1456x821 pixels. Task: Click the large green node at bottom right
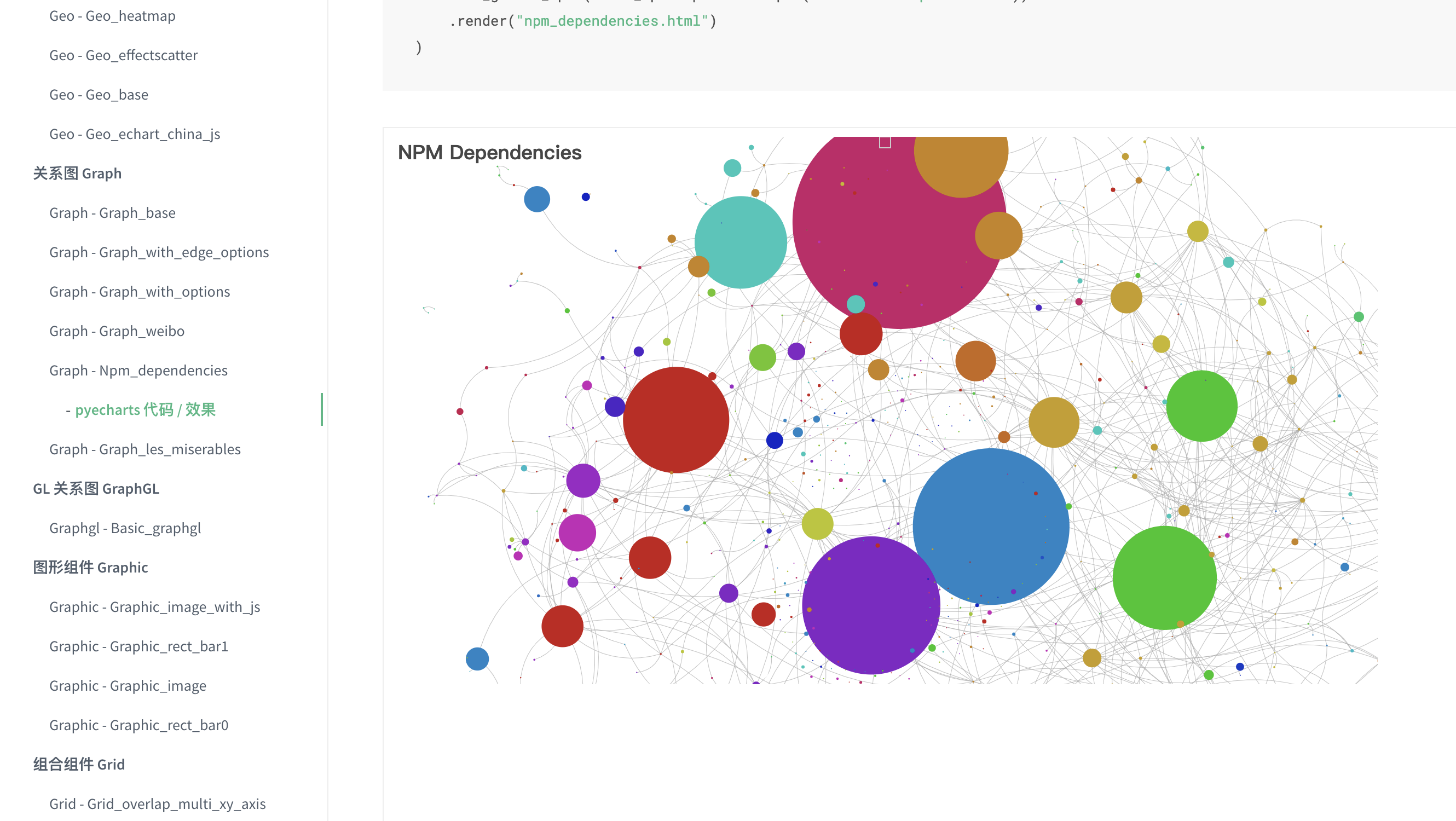coord(1164,577)
